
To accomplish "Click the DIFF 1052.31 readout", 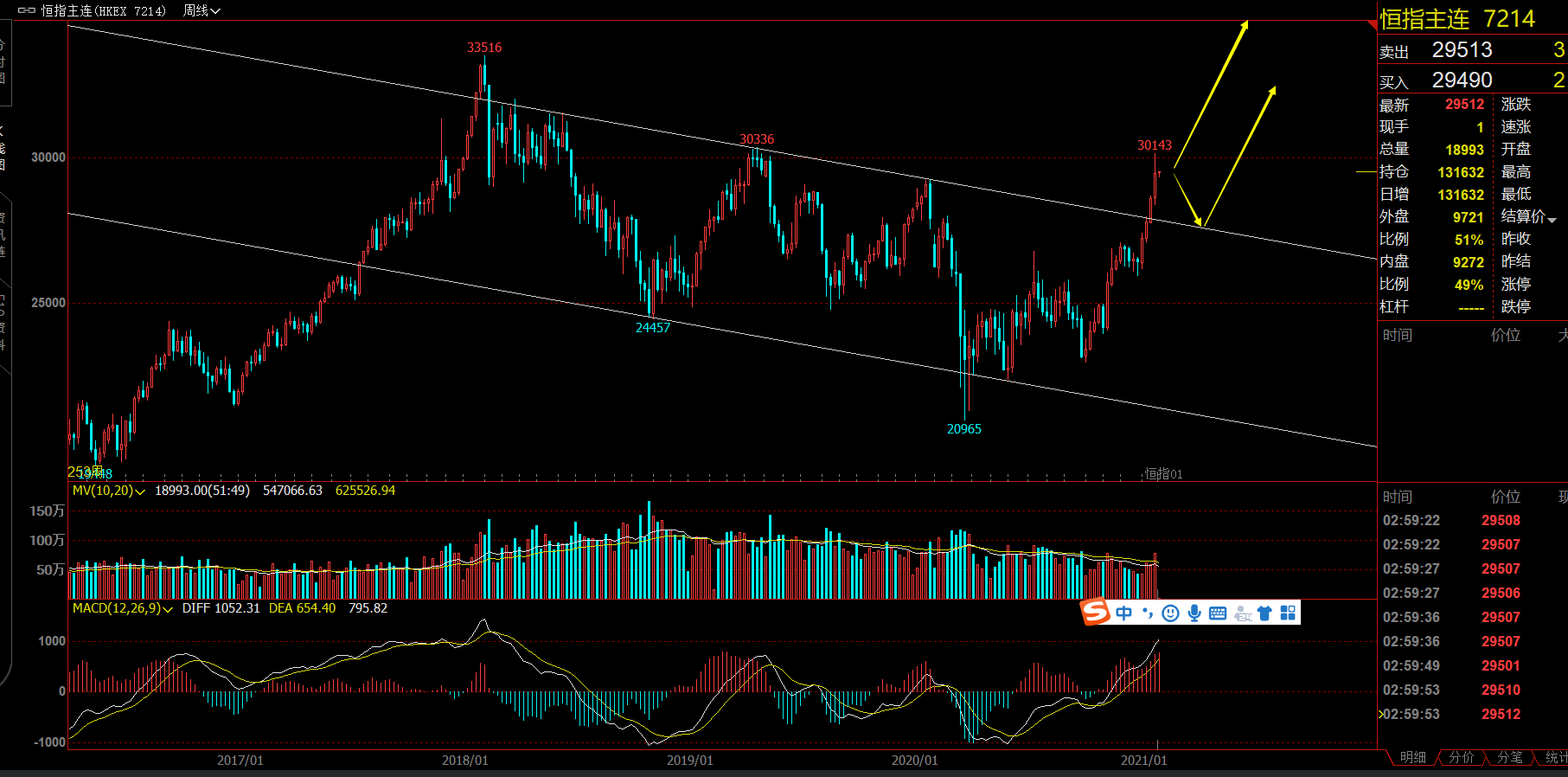I will [x=221, y=608].
